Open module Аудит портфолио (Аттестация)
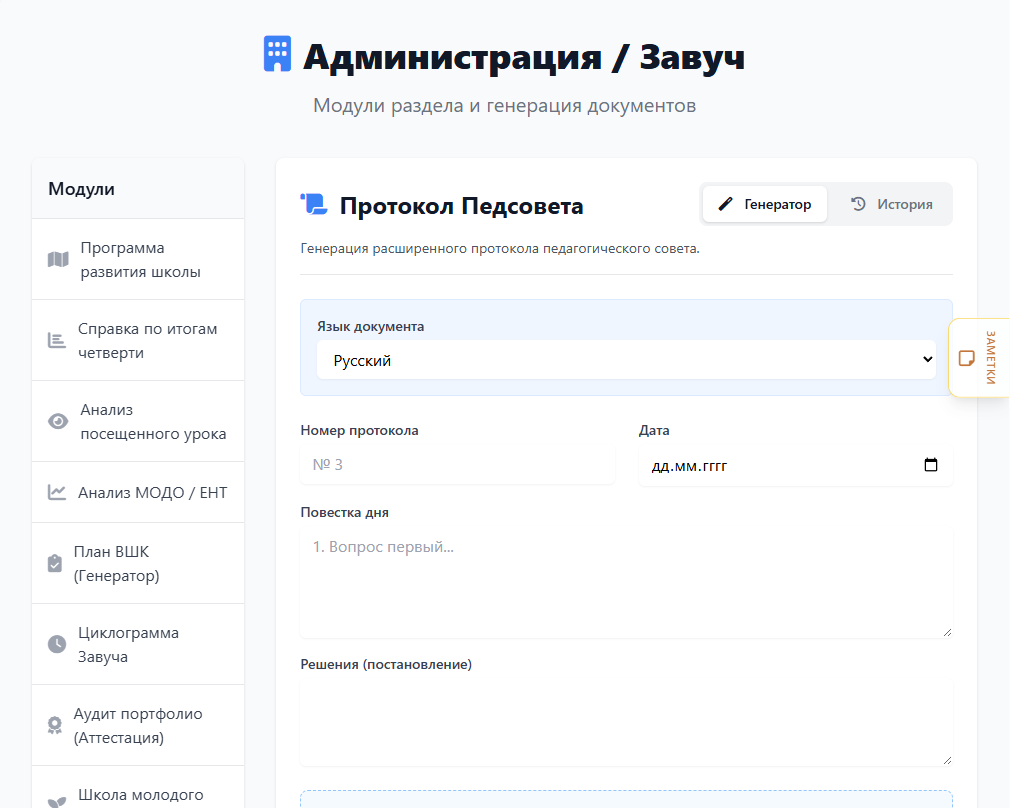1010x808 pixels. click(x=138, y=726)
